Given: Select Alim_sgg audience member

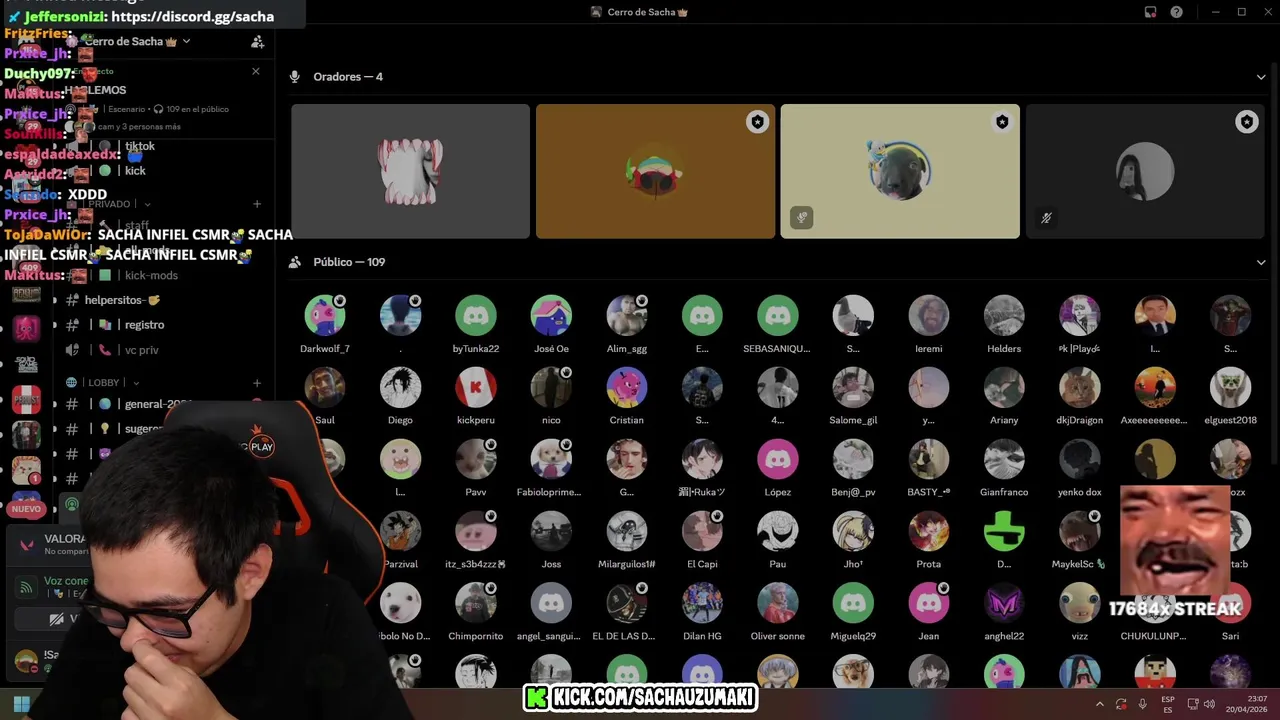Looking at the screenshot, I should pyautogui.click(x=627, y=315).
